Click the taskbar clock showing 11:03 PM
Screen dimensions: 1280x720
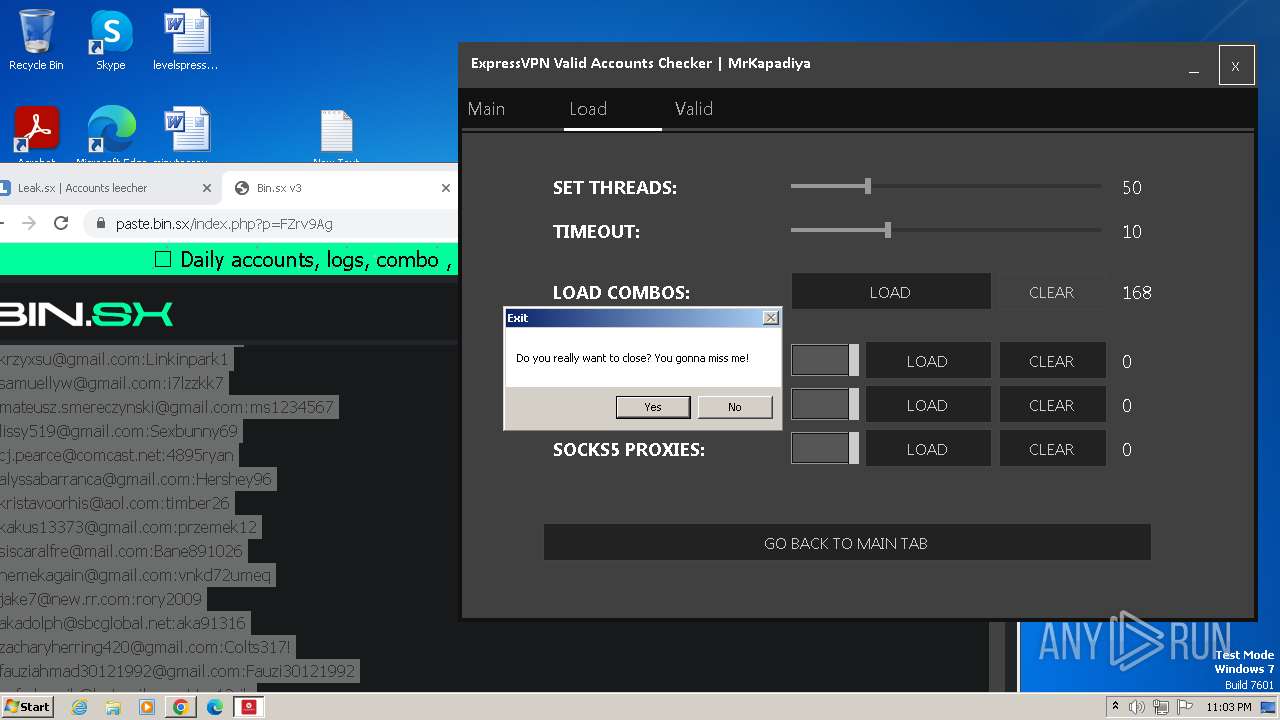point(1229,707)
